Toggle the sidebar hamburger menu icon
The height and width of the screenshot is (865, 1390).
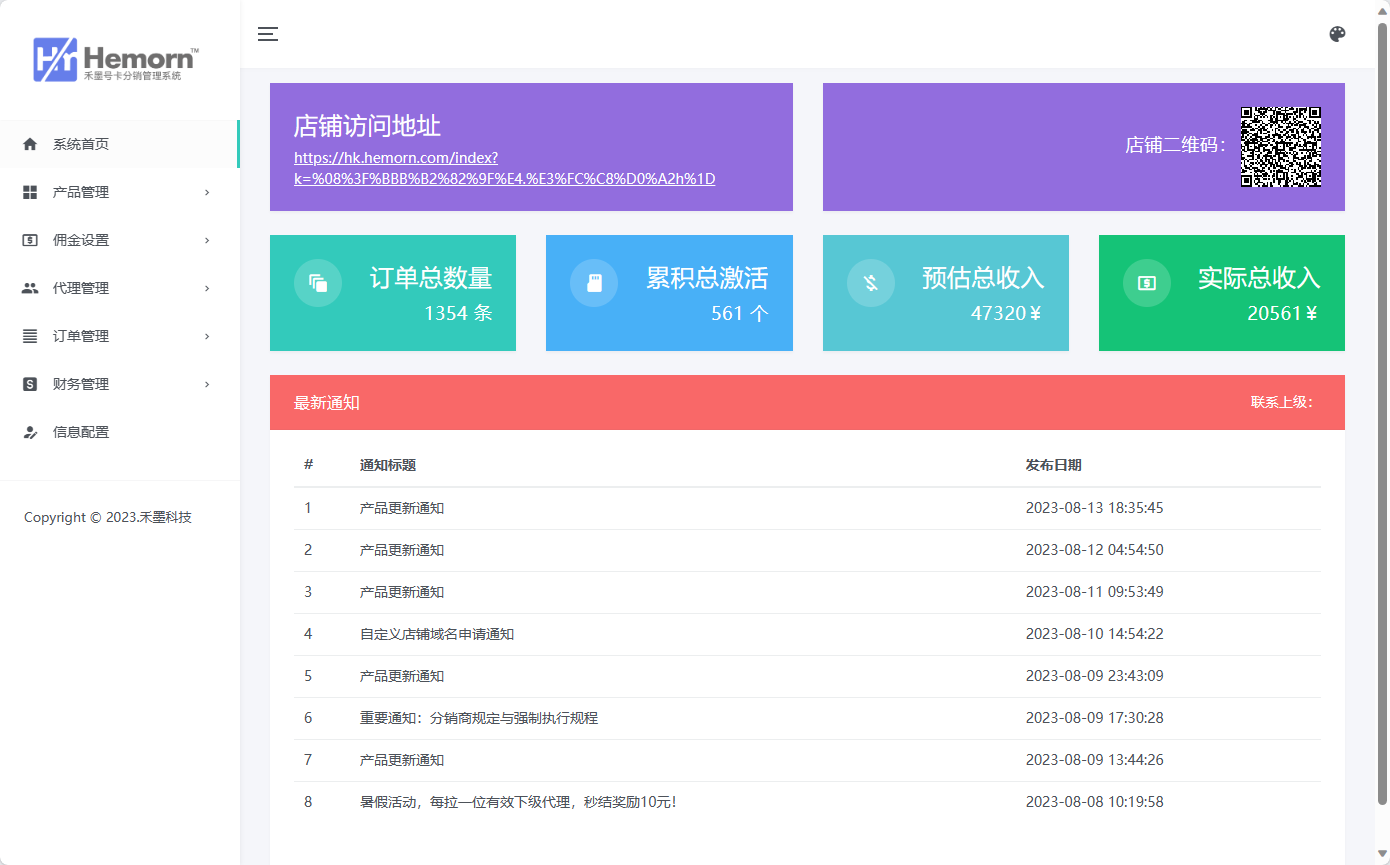[x=268, y=34]
